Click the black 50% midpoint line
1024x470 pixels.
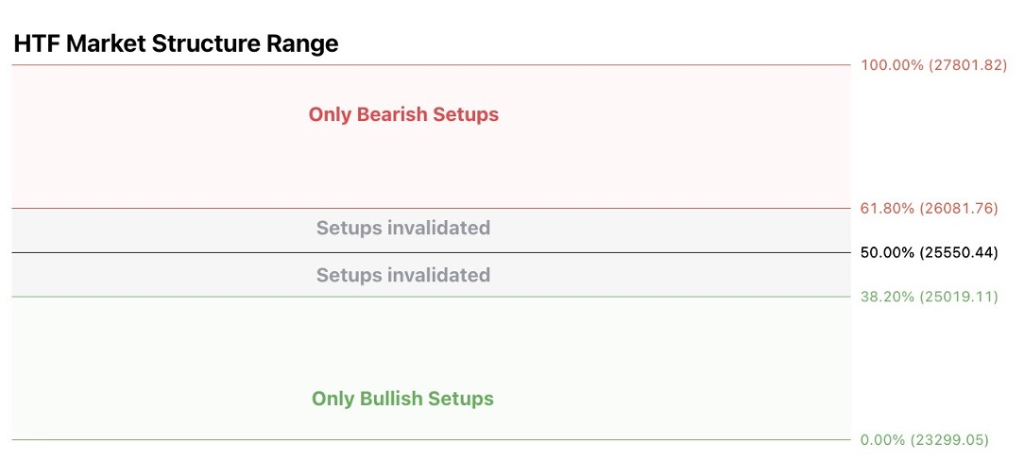tap(600, 252)
